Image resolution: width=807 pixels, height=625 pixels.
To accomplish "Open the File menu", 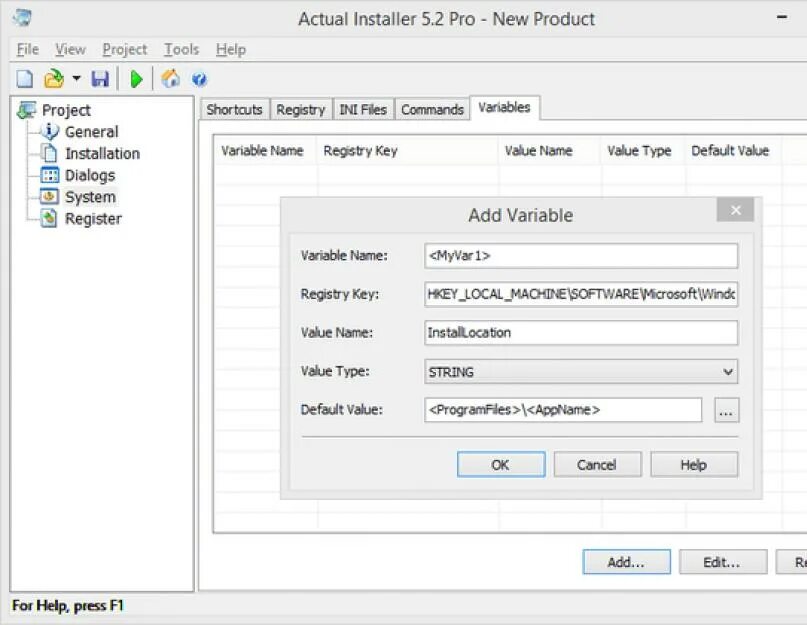I will [28, 49].
